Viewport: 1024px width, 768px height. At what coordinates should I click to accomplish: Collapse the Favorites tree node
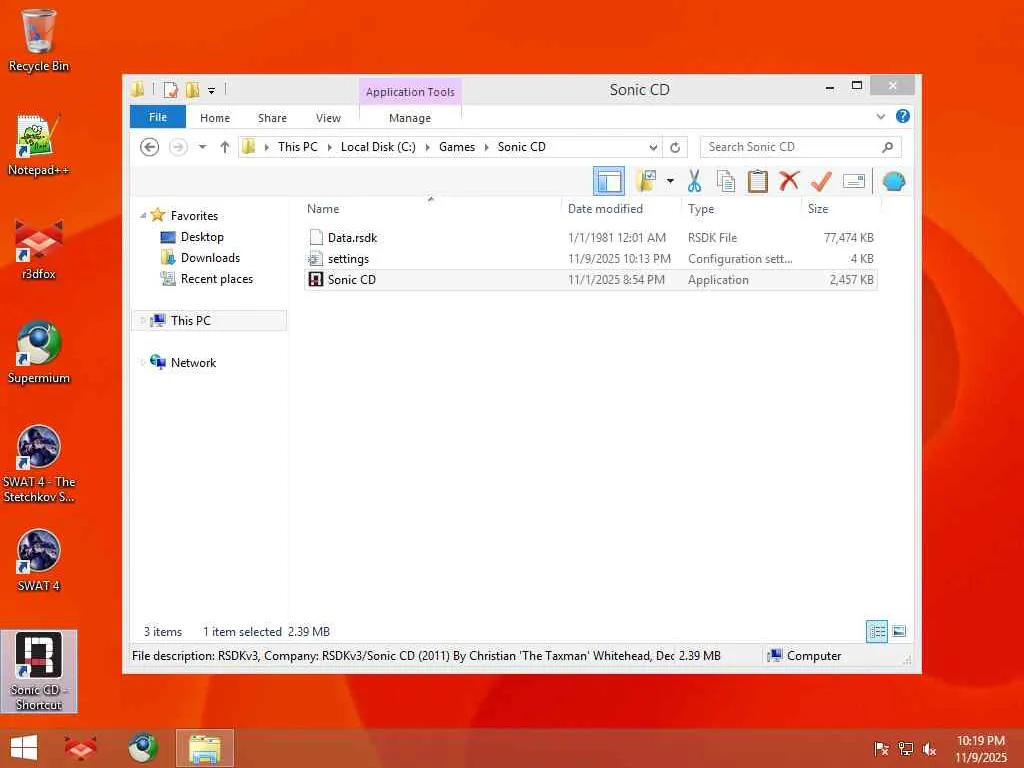point(143,216)
